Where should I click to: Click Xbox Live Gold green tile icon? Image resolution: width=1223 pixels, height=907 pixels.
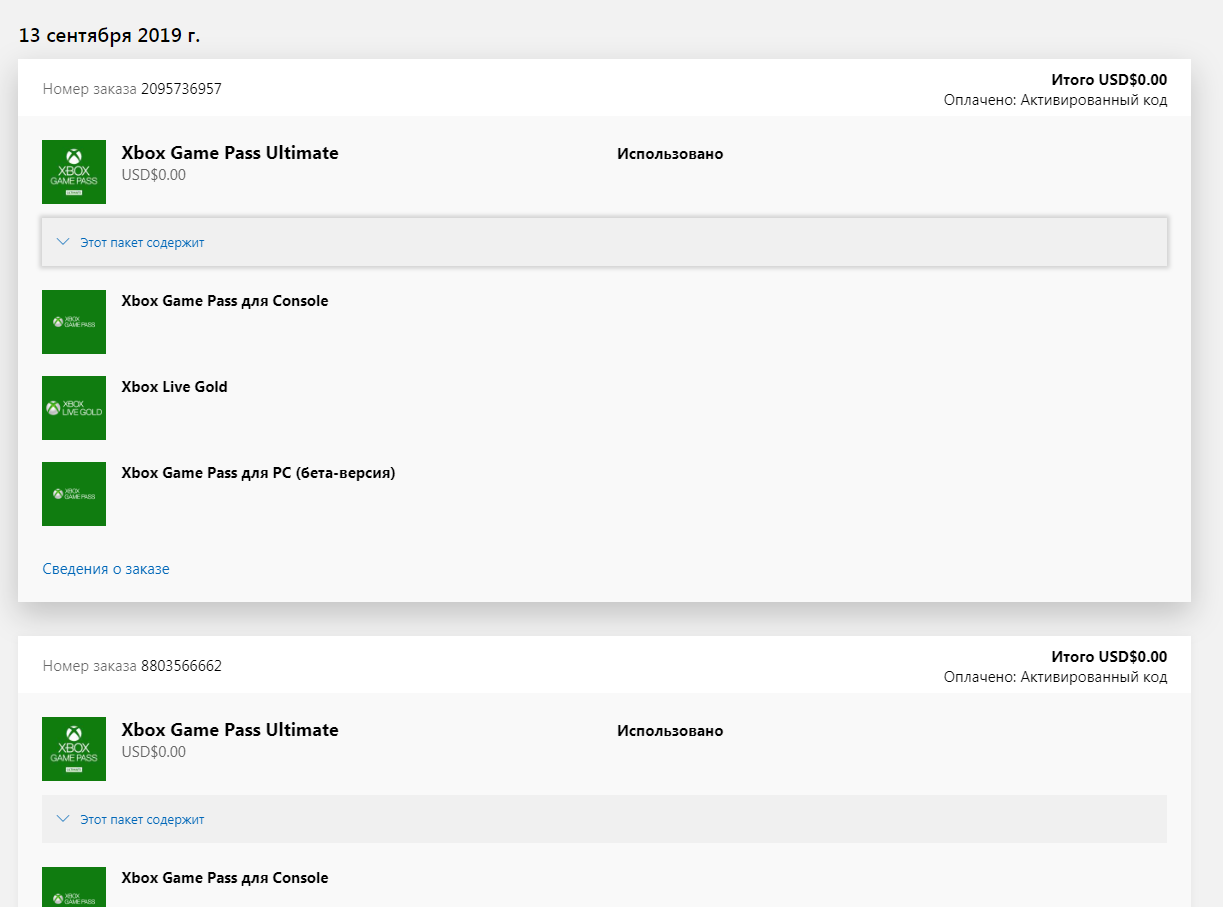74,408
